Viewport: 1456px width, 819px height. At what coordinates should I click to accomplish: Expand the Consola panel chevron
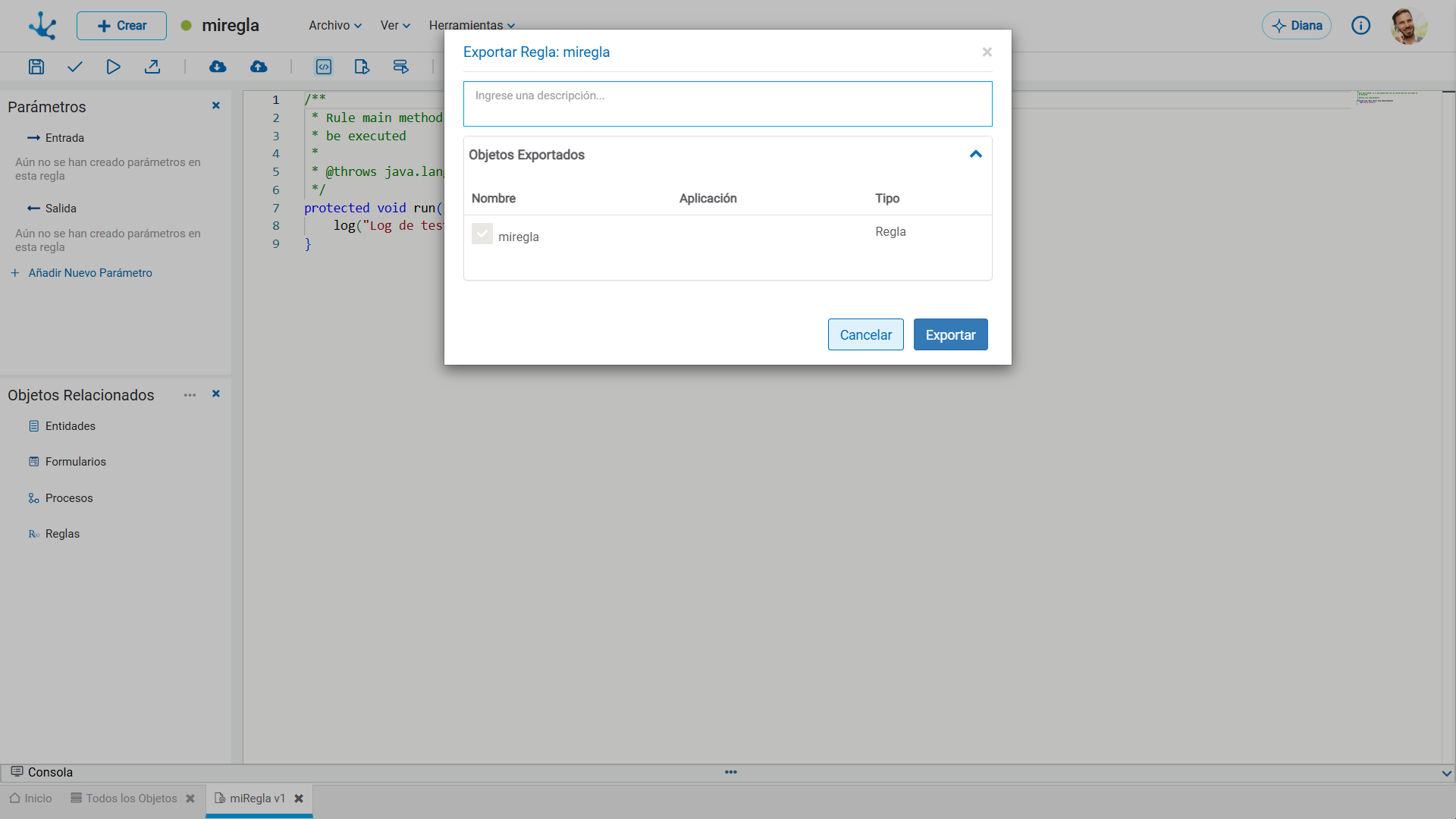click(1446, 773)
